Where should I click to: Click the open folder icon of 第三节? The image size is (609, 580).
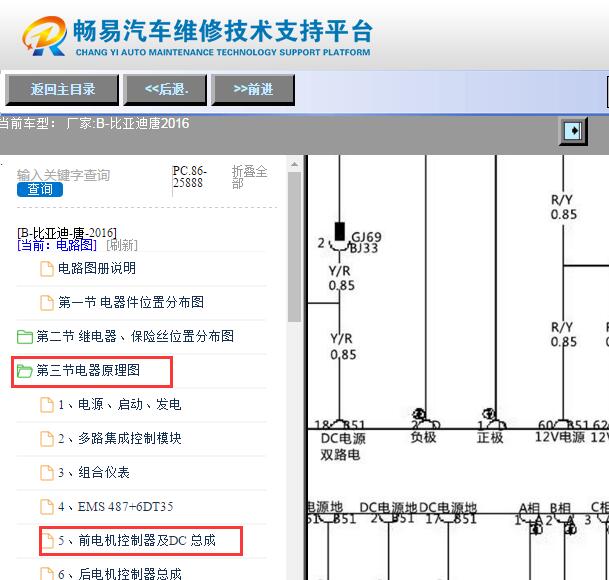(x=24, y=371)
